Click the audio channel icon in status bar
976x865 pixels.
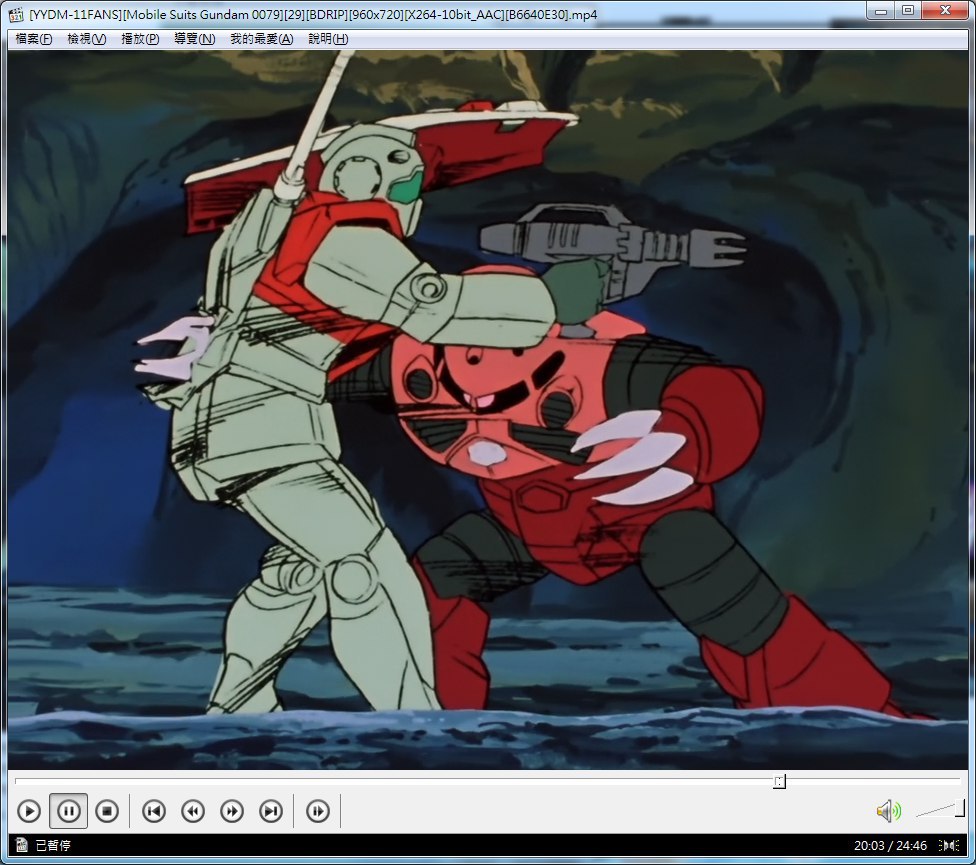coord(948,846)
